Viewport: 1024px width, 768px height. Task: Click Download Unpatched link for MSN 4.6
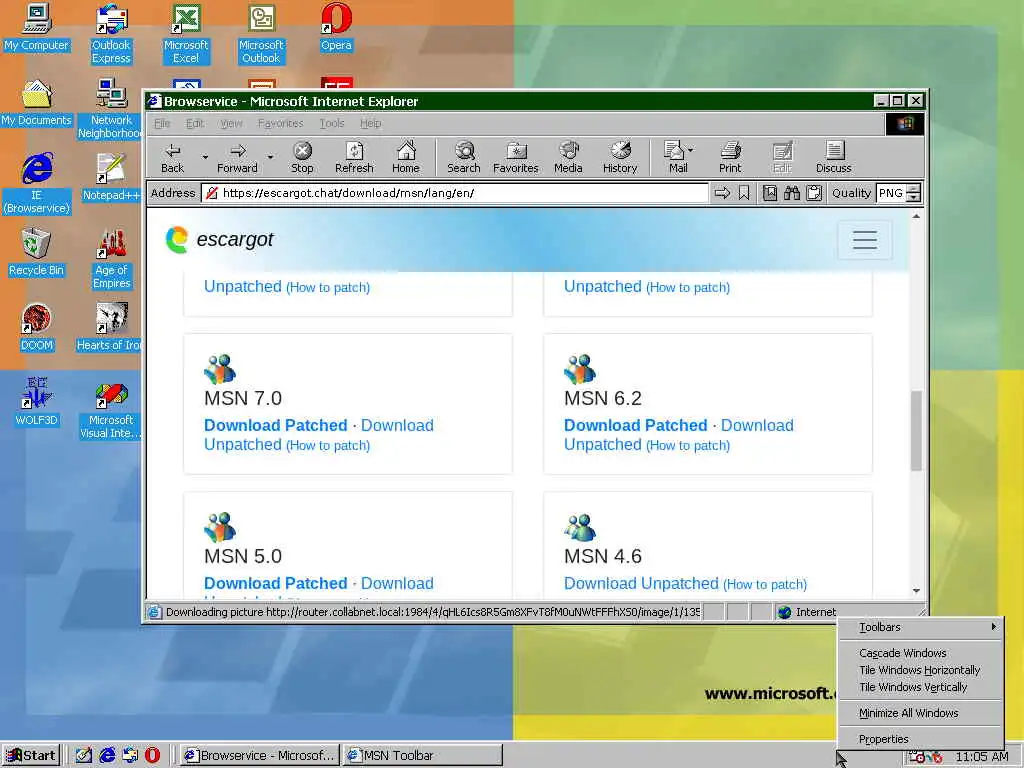(641, 583)
